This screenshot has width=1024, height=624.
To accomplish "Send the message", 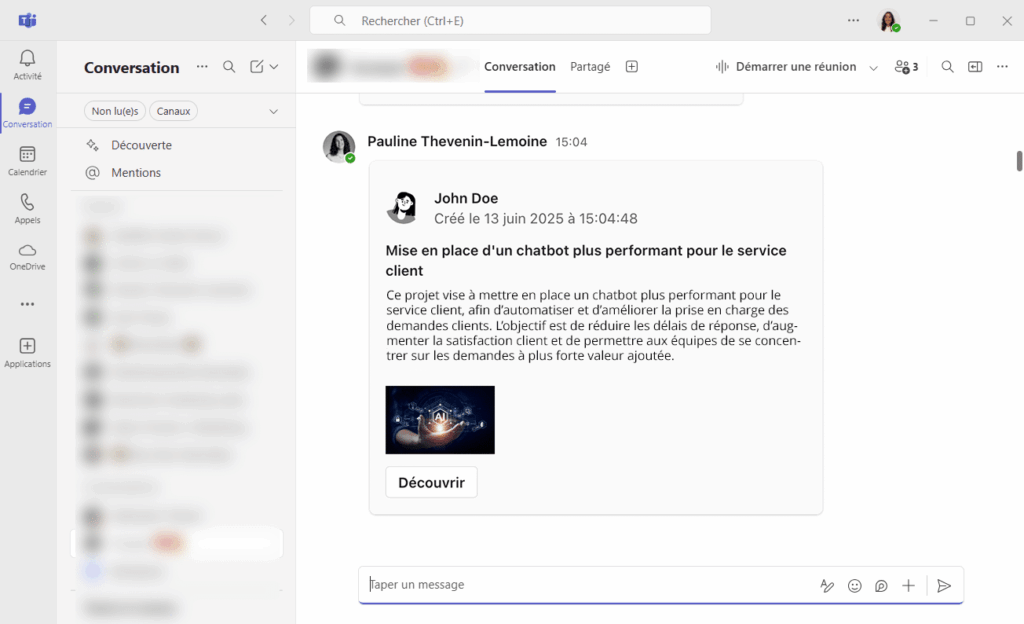I will click(944, 585).
